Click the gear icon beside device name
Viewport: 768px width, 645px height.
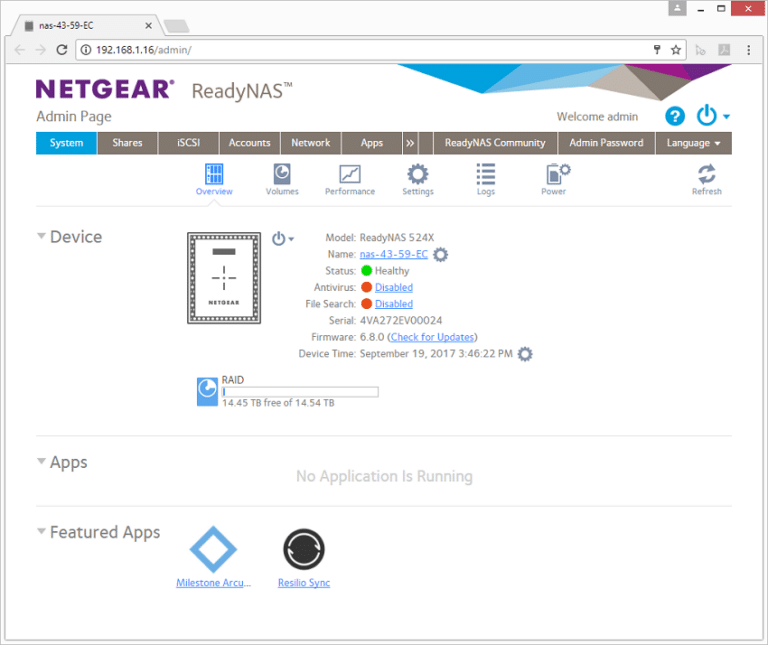coord(440,255)
